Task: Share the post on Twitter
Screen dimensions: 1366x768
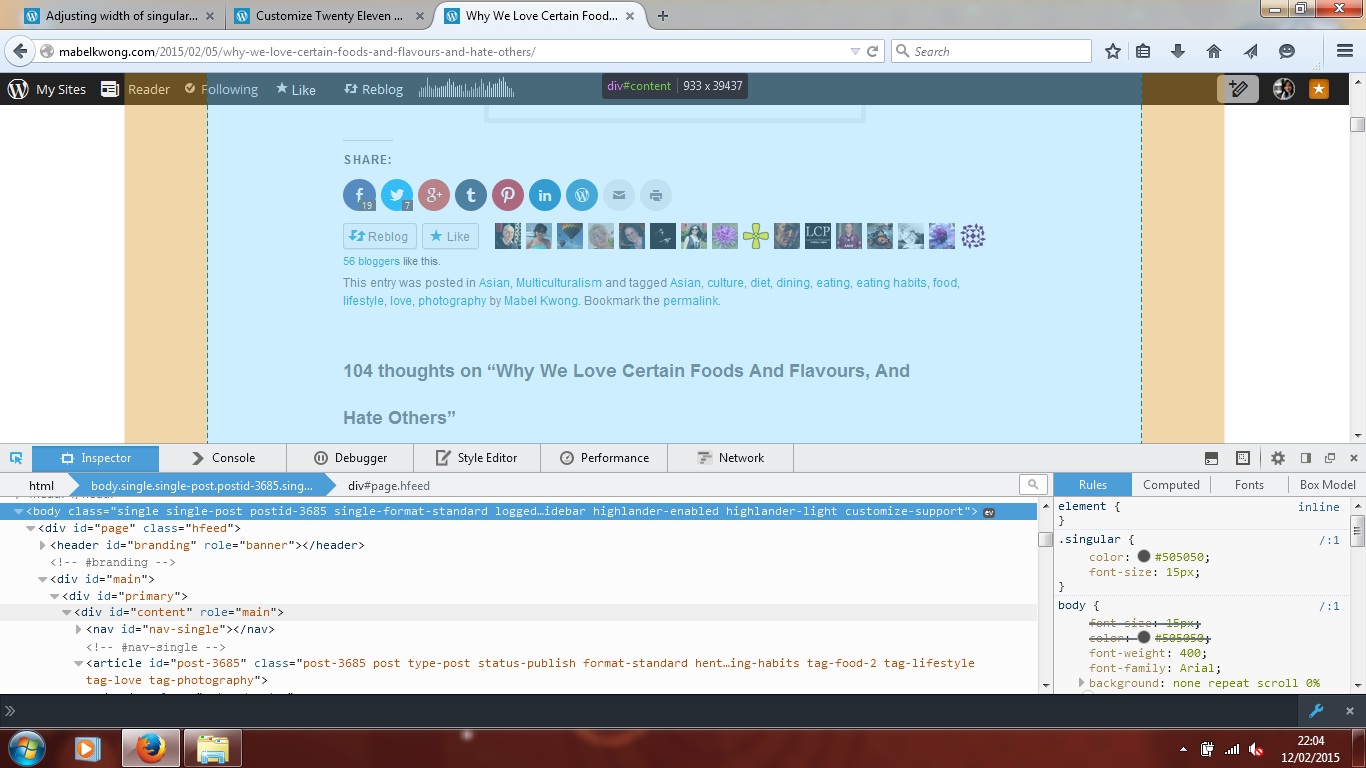Action: click(396, 194)
